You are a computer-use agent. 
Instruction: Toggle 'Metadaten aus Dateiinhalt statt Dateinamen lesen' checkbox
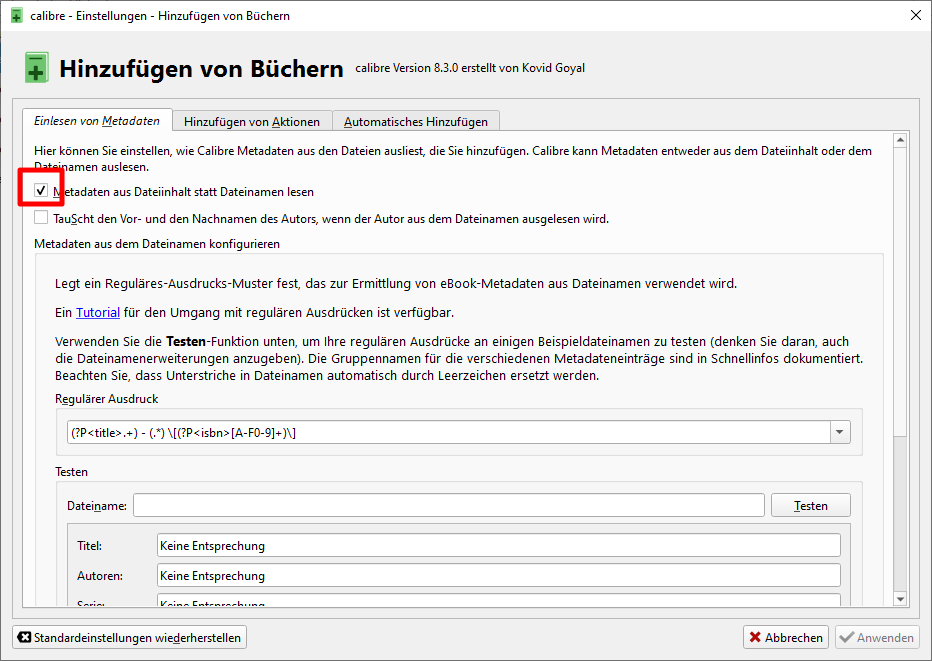41,191
